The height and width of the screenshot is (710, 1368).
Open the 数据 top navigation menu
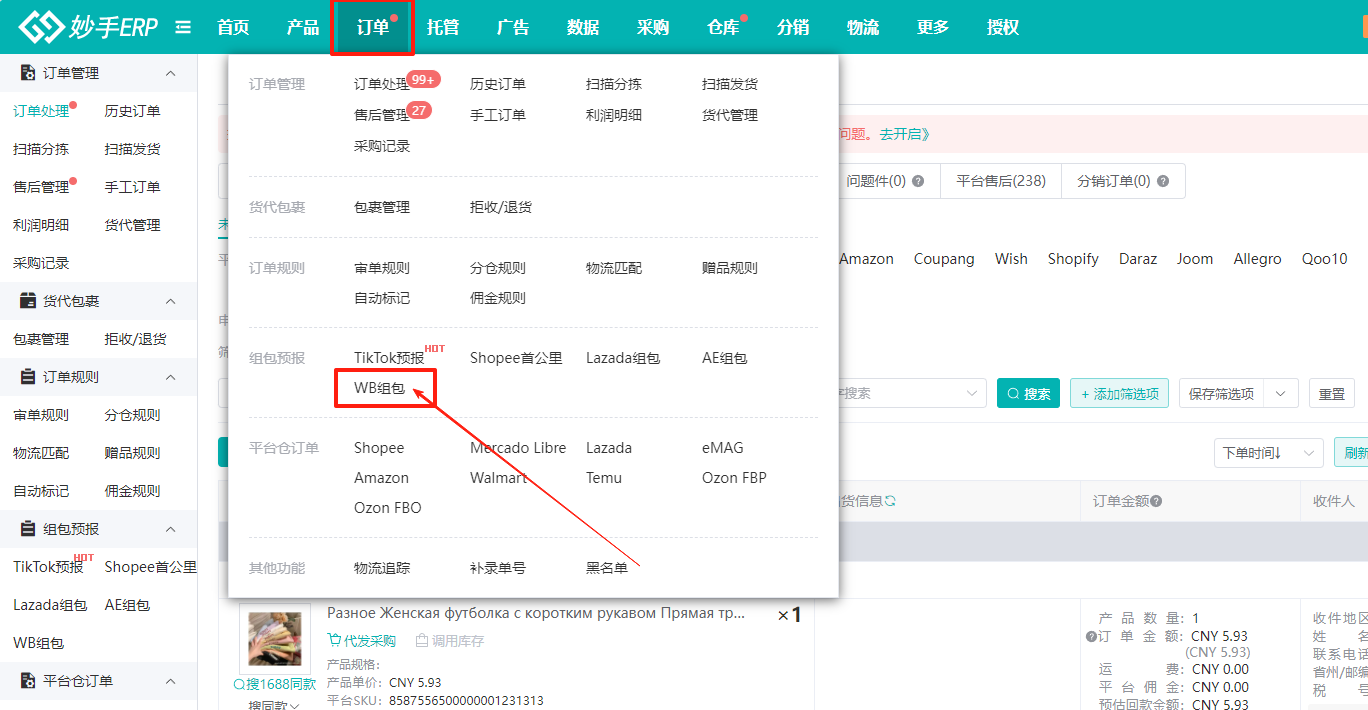(583, 27)
